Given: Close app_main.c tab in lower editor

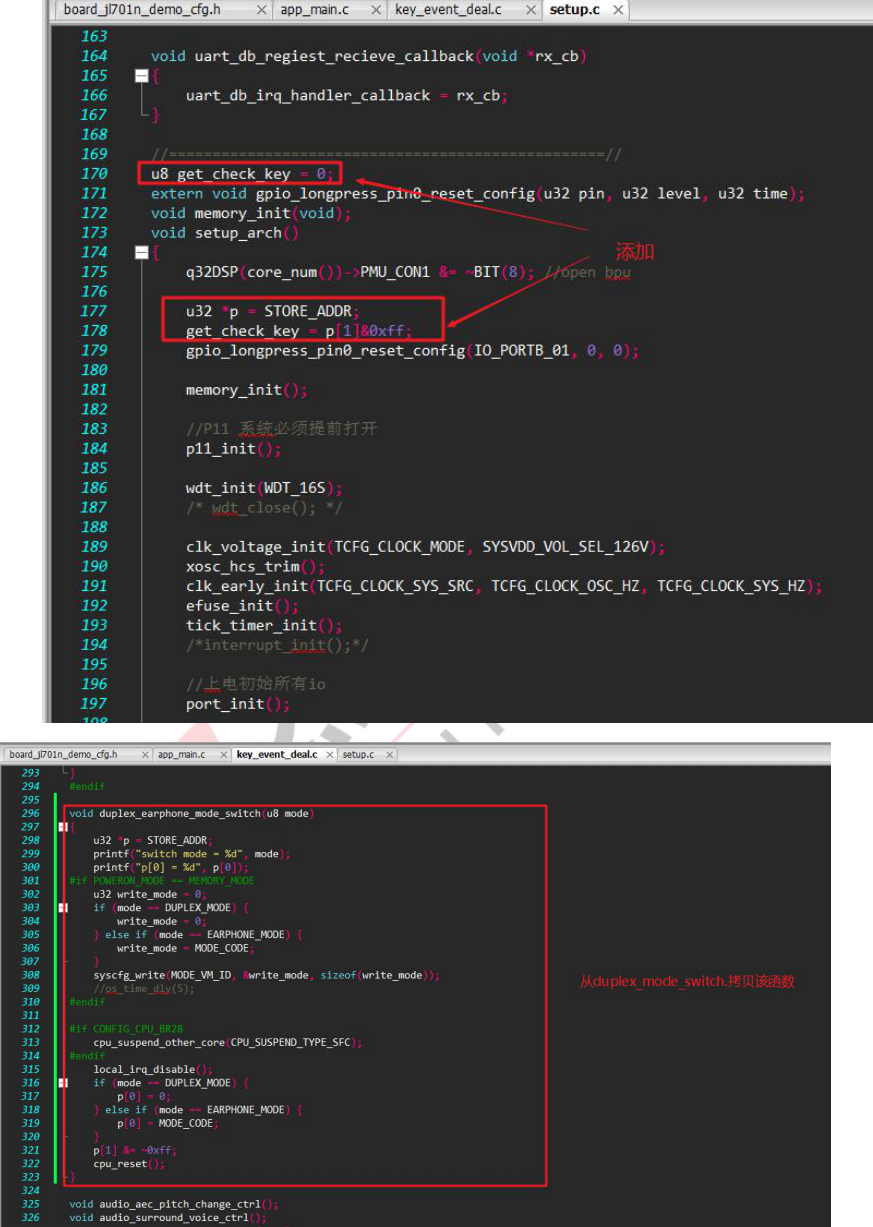Looking at the screenshot, I should pyautogui.click(x=225, y=755).
